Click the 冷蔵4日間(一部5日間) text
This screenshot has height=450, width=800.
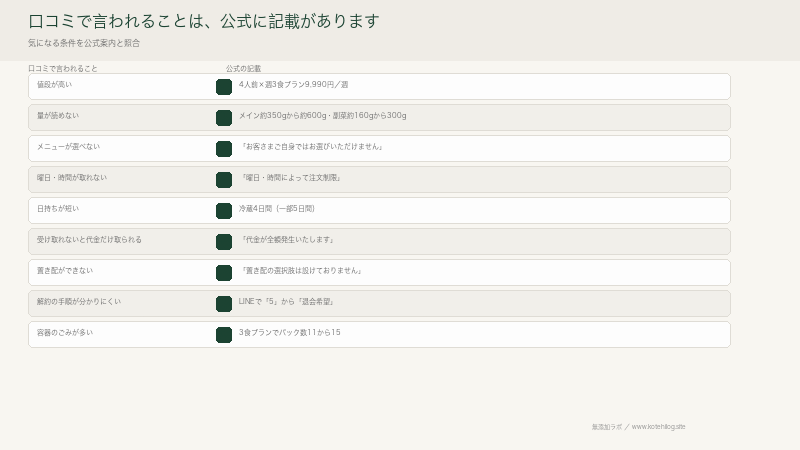tap(277, 209)
